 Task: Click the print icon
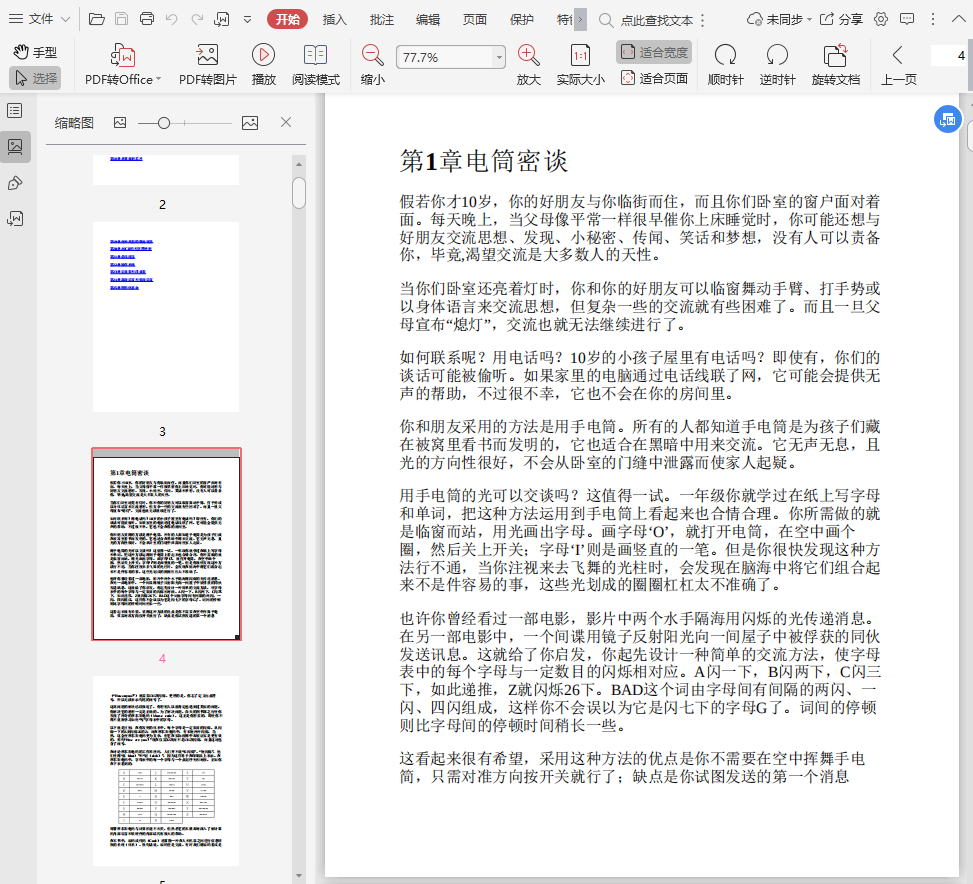click(146, 19)
